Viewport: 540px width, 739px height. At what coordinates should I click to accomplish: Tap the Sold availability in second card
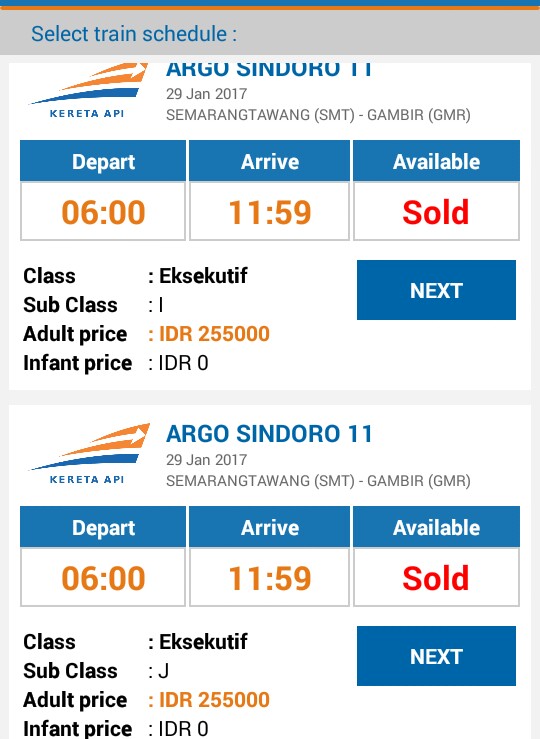[x=436, y=577]
